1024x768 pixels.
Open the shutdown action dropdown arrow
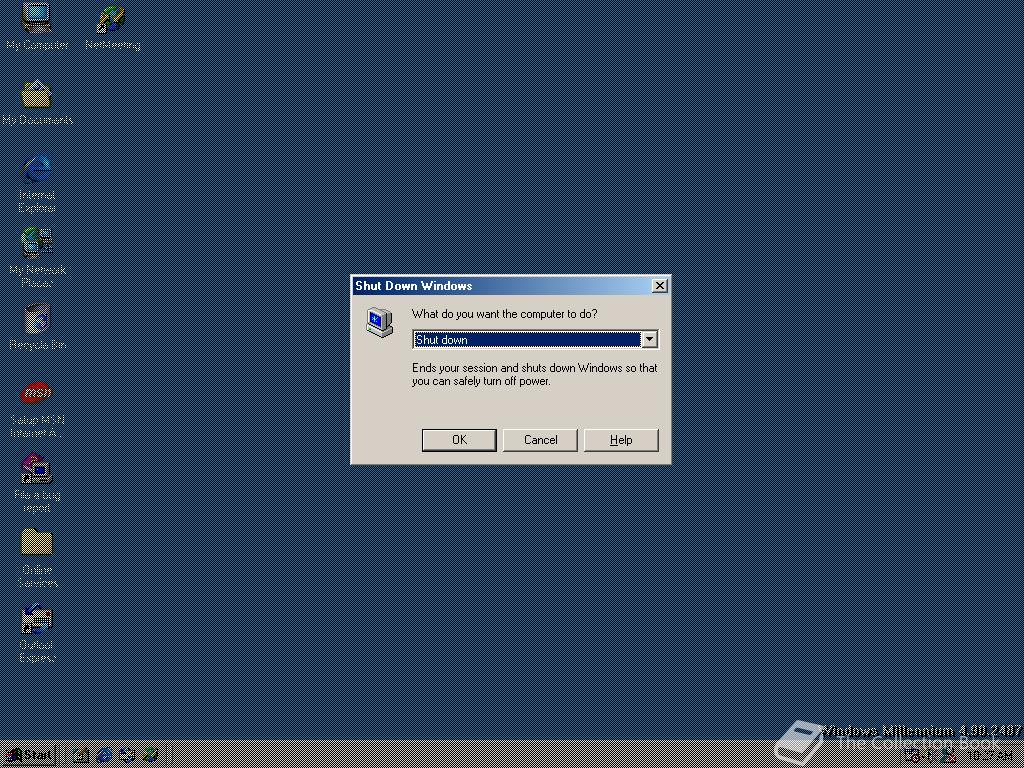[x=649, y=339]
